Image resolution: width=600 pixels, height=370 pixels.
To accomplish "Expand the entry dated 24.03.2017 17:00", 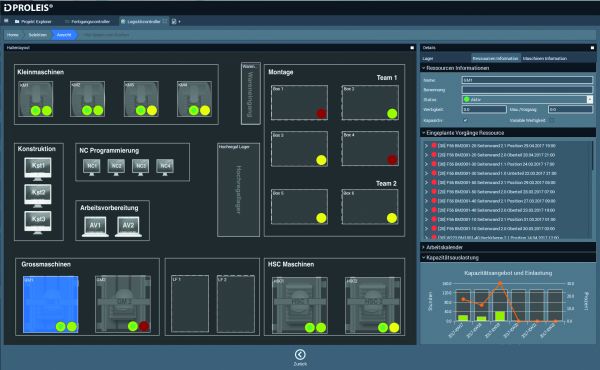I will 426,164.
